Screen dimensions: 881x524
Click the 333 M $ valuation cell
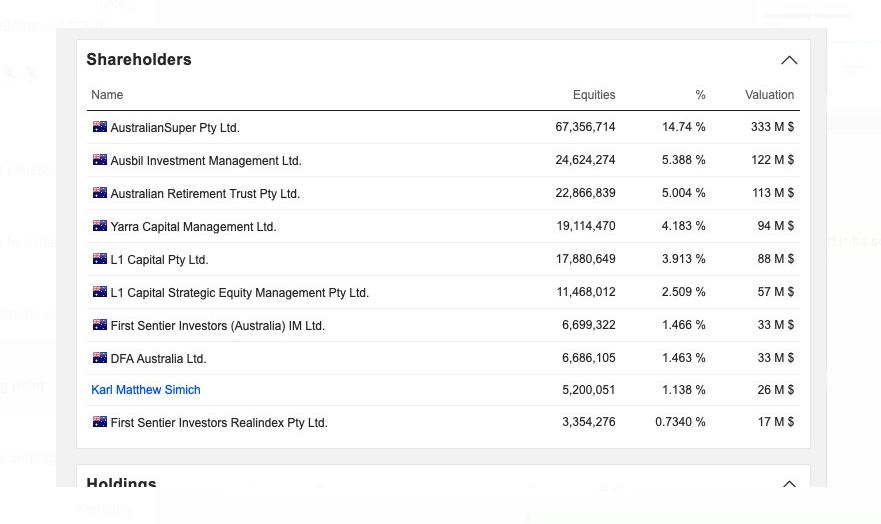tap(772, 127)
